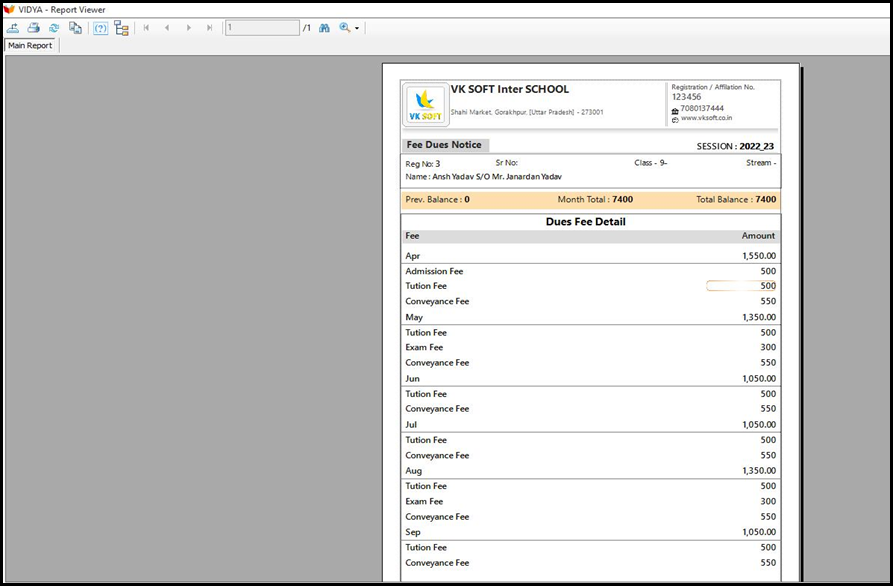The width and height of the screenshot is (893, 586).
Task: Click the Apr month row label
Action: coord(412,256)
